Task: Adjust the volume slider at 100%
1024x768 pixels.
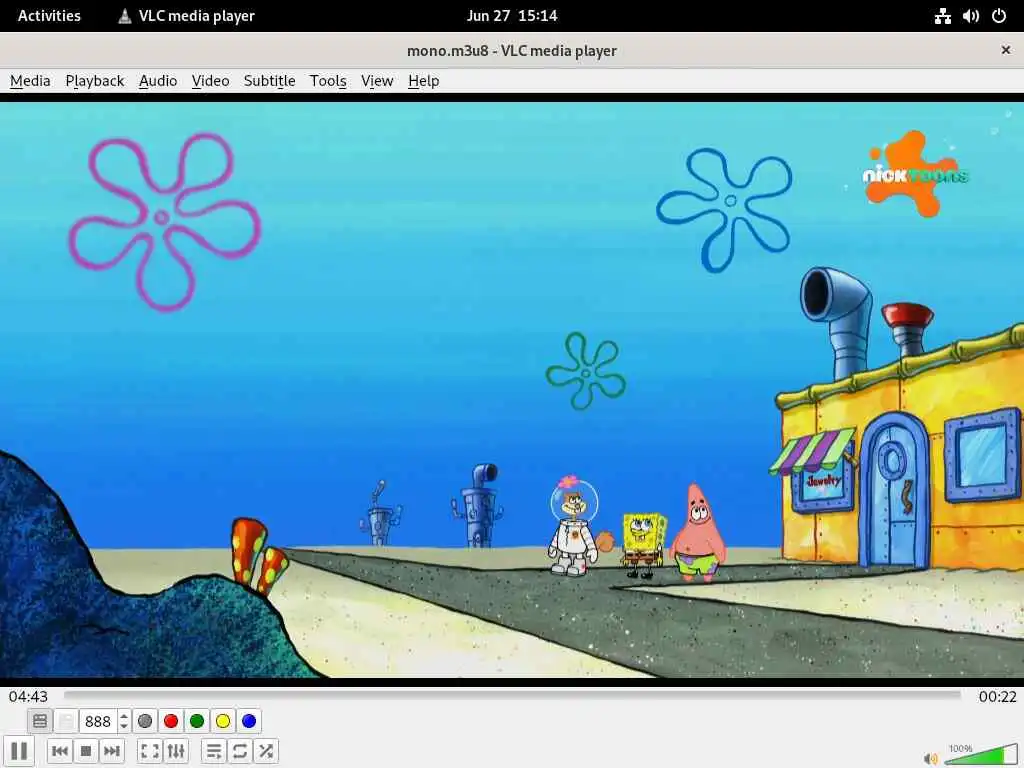Action: pyautogui.click(x=980, y=754)
